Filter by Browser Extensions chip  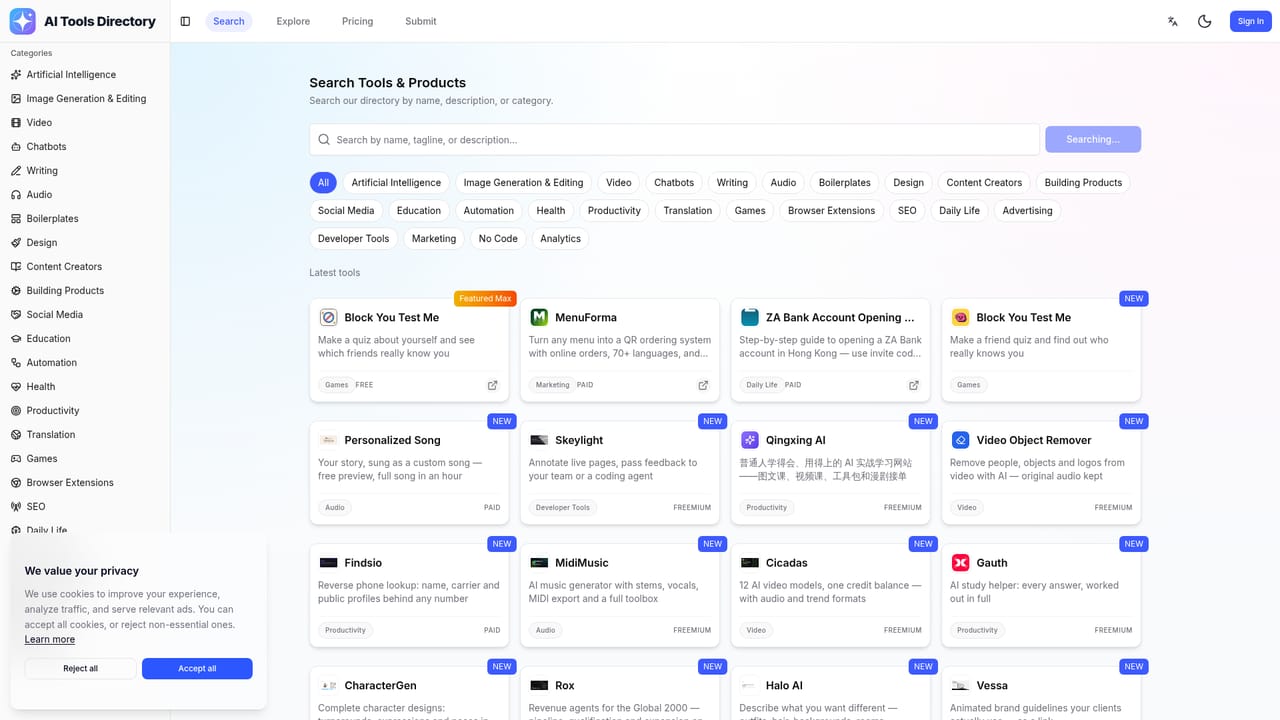[831, 211]
